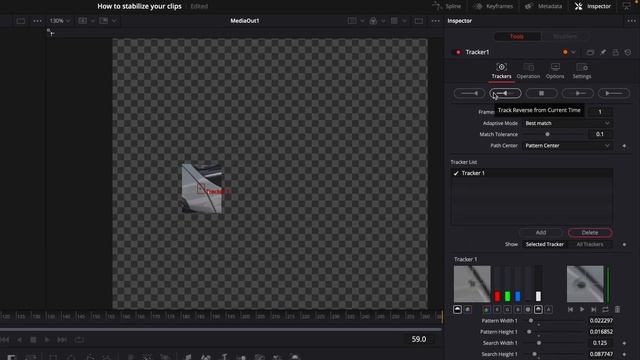Click the Add tracker button
This screenshot has height=360, width=640.
tap(541, 233)
